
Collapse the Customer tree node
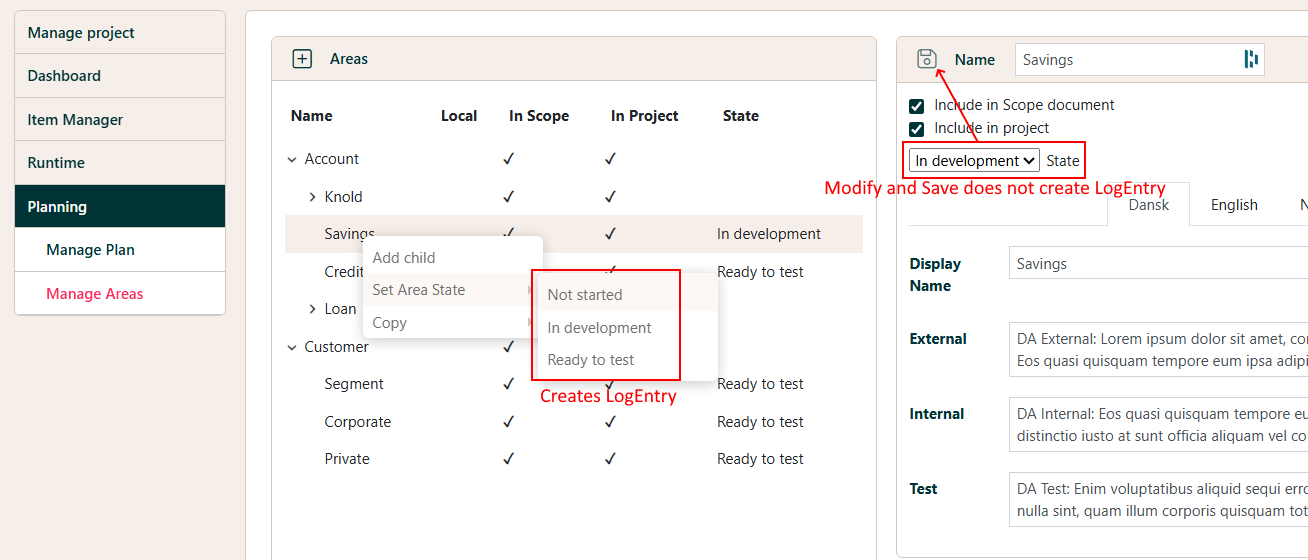click(x=292, y=347)
